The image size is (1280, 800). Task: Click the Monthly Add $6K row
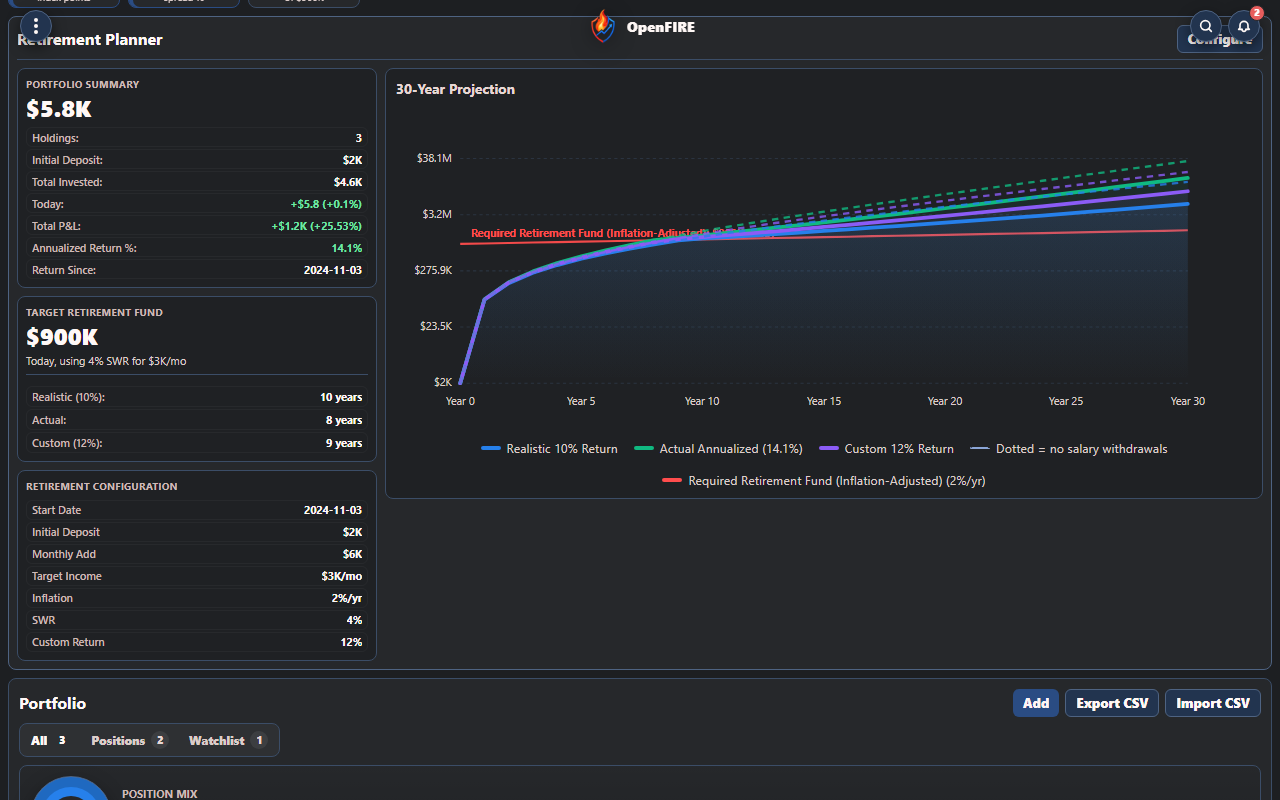click(197, 554)
